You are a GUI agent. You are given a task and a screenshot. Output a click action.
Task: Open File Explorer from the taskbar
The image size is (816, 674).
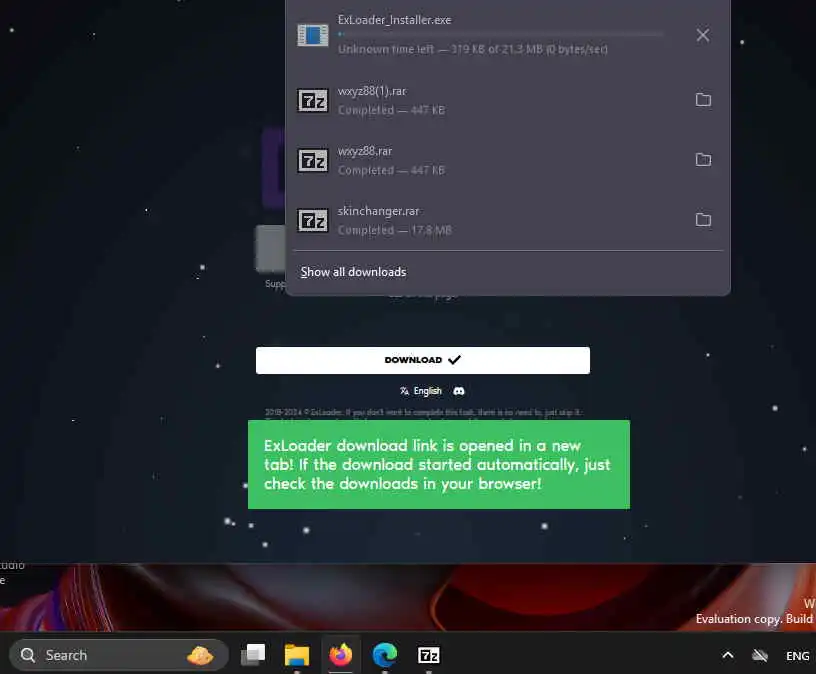(x=297, y=655)
